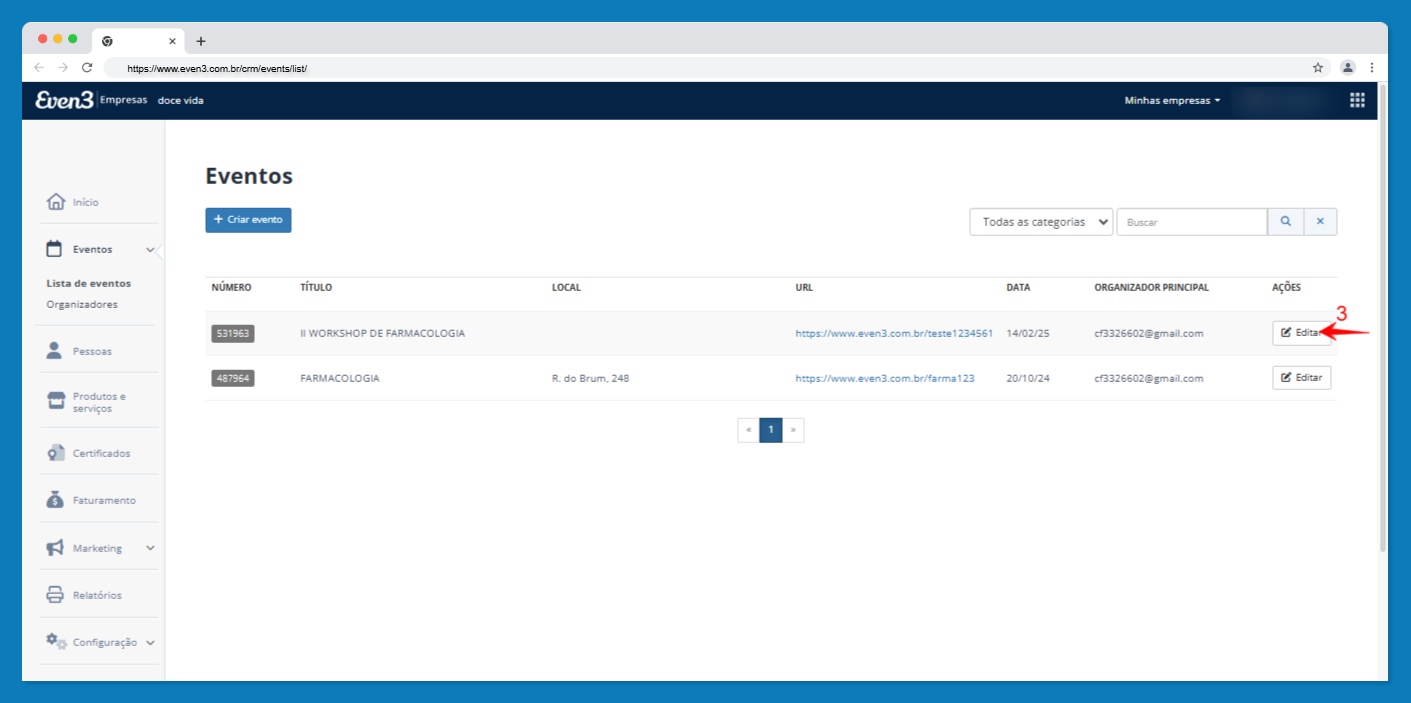Open Relatórios in sidebar

click(98, 595)
